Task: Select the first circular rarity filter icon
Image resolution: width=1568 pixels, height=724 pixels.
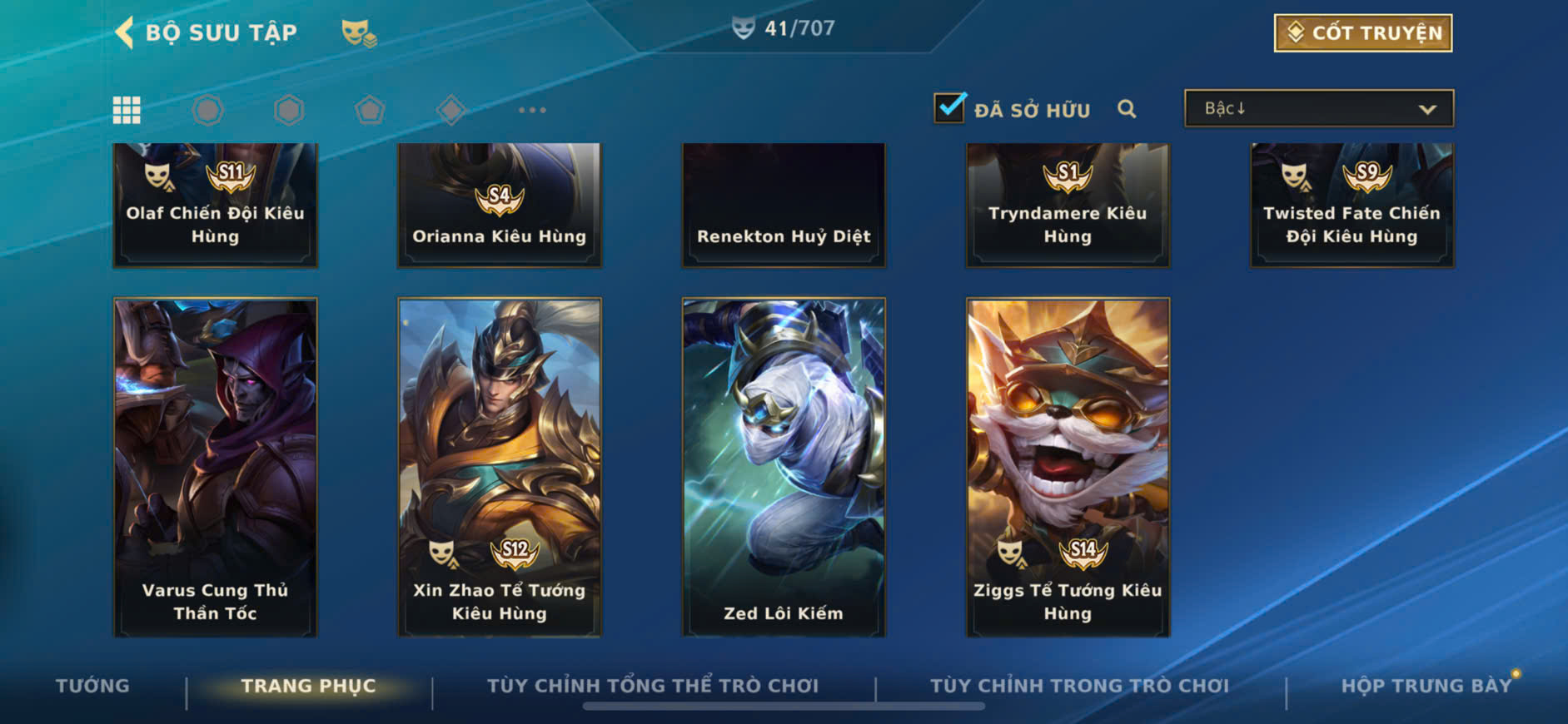Action: click(207, 110)
